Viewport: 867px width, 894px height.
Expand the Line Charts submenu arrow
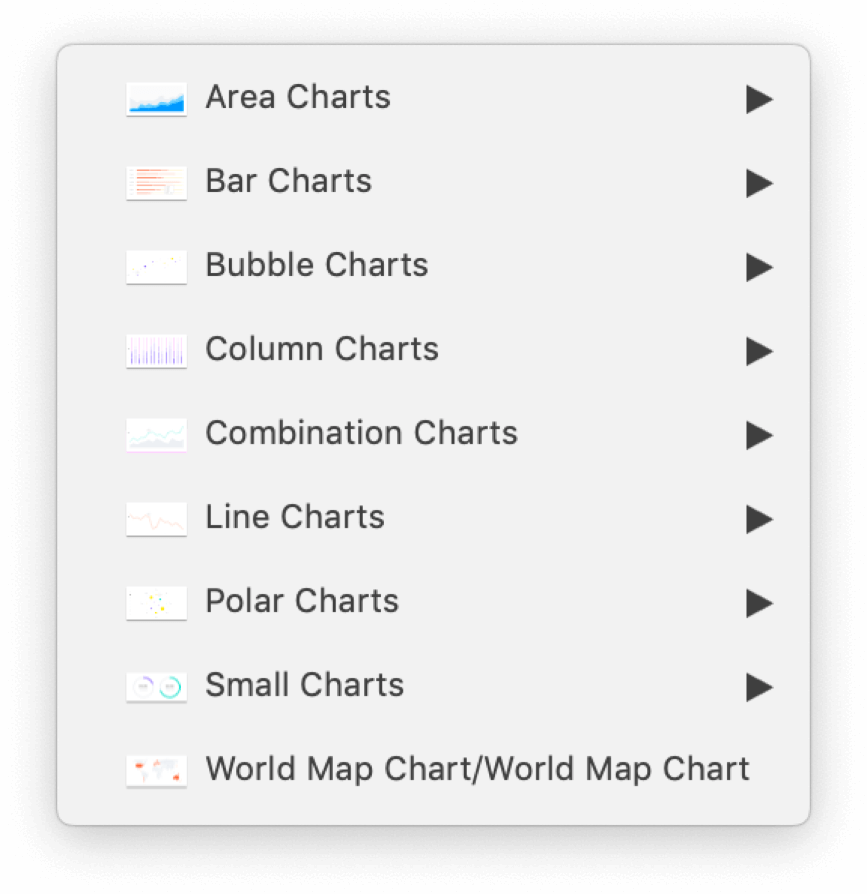pos(759,519)
